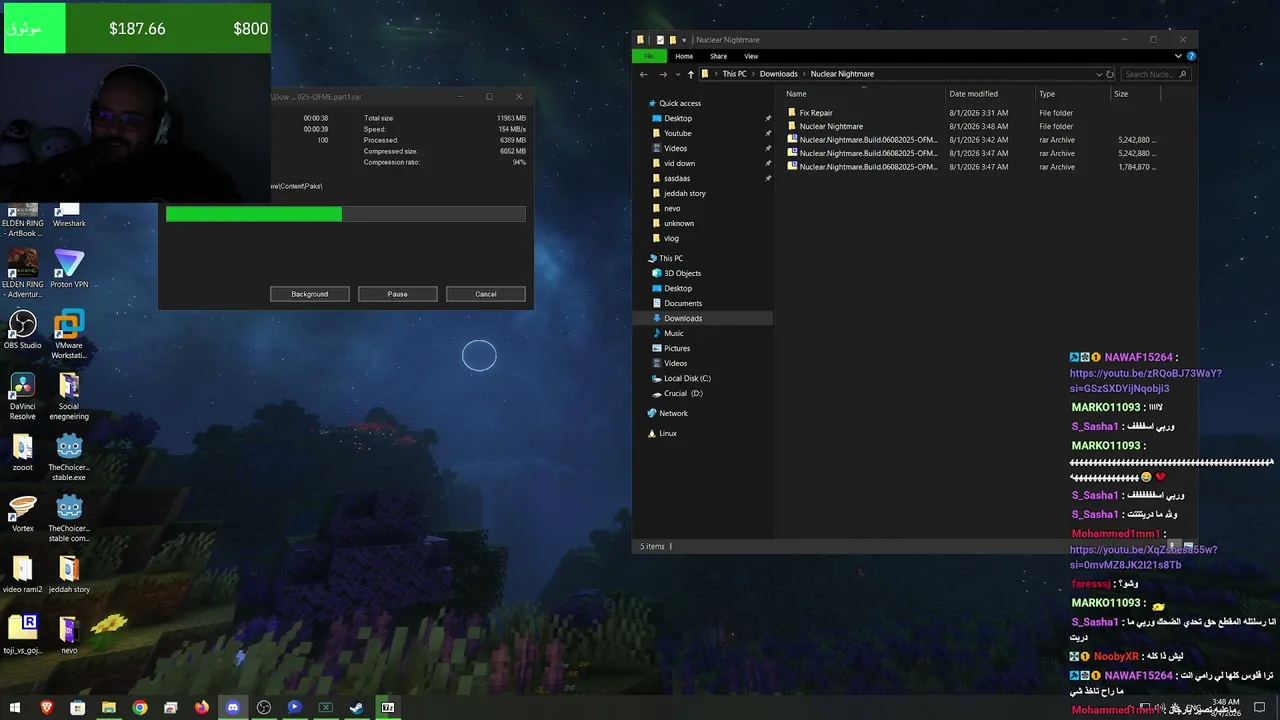Image resolution: width=1280 pixels, height=720 pixels.
Task: Switch to OBS Studio in the taskbar
Action: pos(264,707)
